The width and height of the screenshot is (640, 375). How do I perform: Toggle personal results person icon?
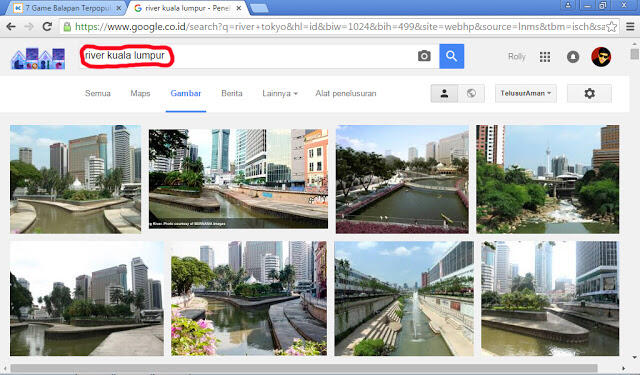pos(444,93)
